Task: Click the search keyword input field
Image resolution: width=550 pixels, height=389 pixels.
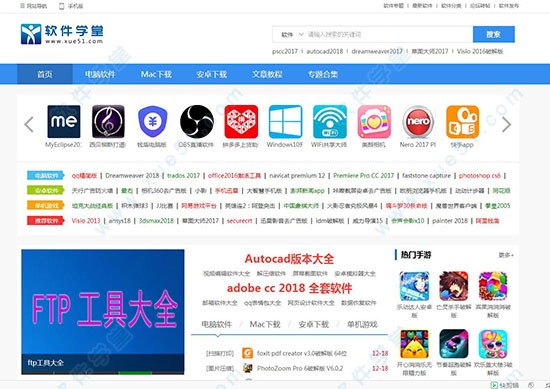Action: [389, 34]
